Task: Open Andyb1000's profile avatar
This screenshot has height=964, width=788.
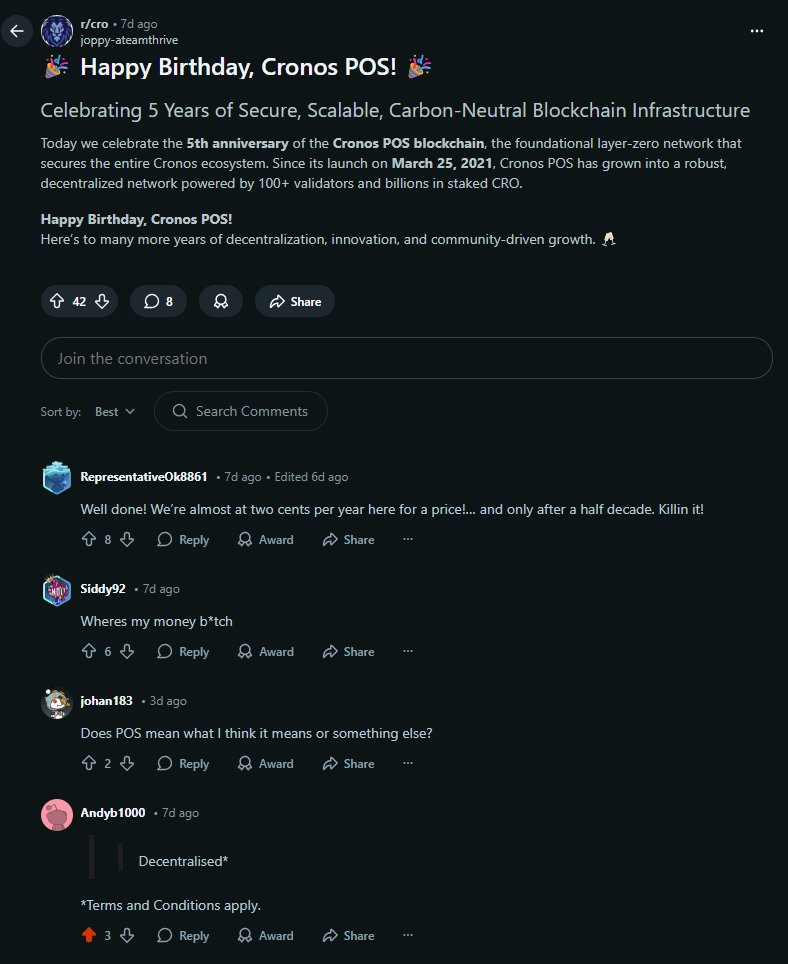Action: tap(56, 815)
